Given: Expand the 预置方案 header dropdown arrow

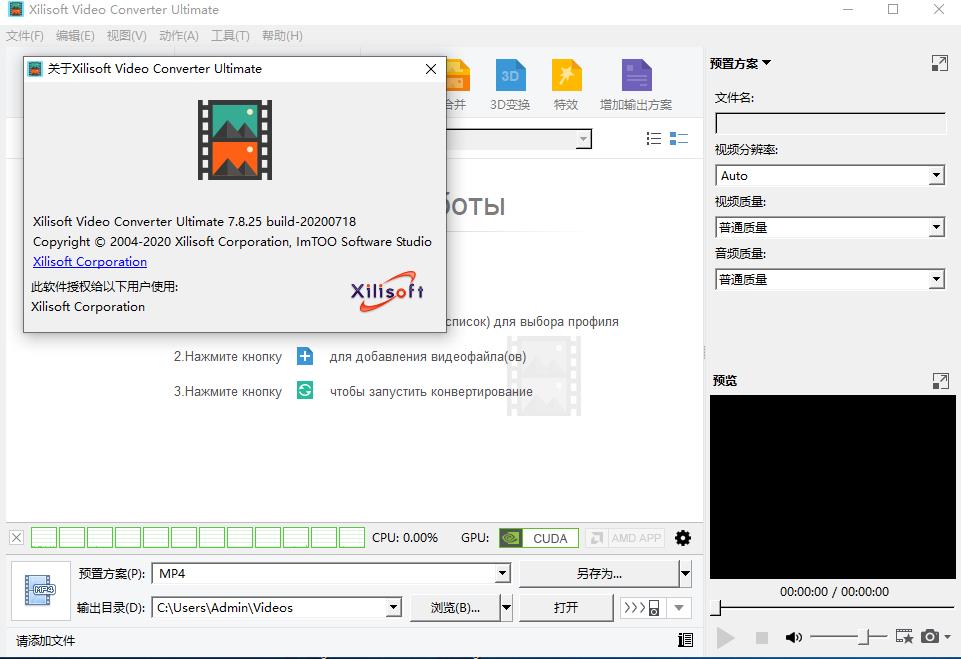Looking at the screenshot, I should point(767,63).
